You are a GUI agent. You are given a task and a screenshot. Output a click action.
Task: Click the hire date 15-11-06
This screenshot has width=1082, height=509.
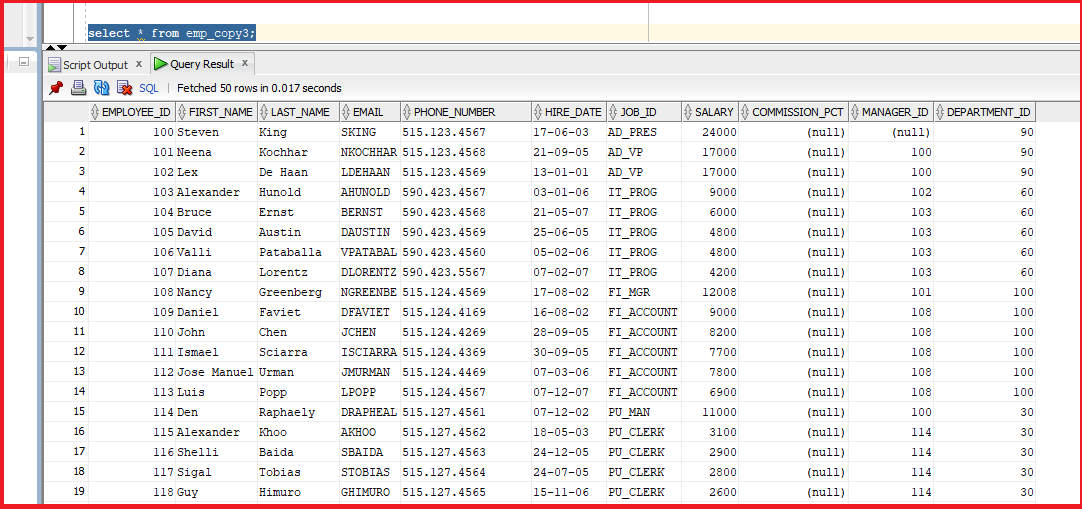click(569, 492)
